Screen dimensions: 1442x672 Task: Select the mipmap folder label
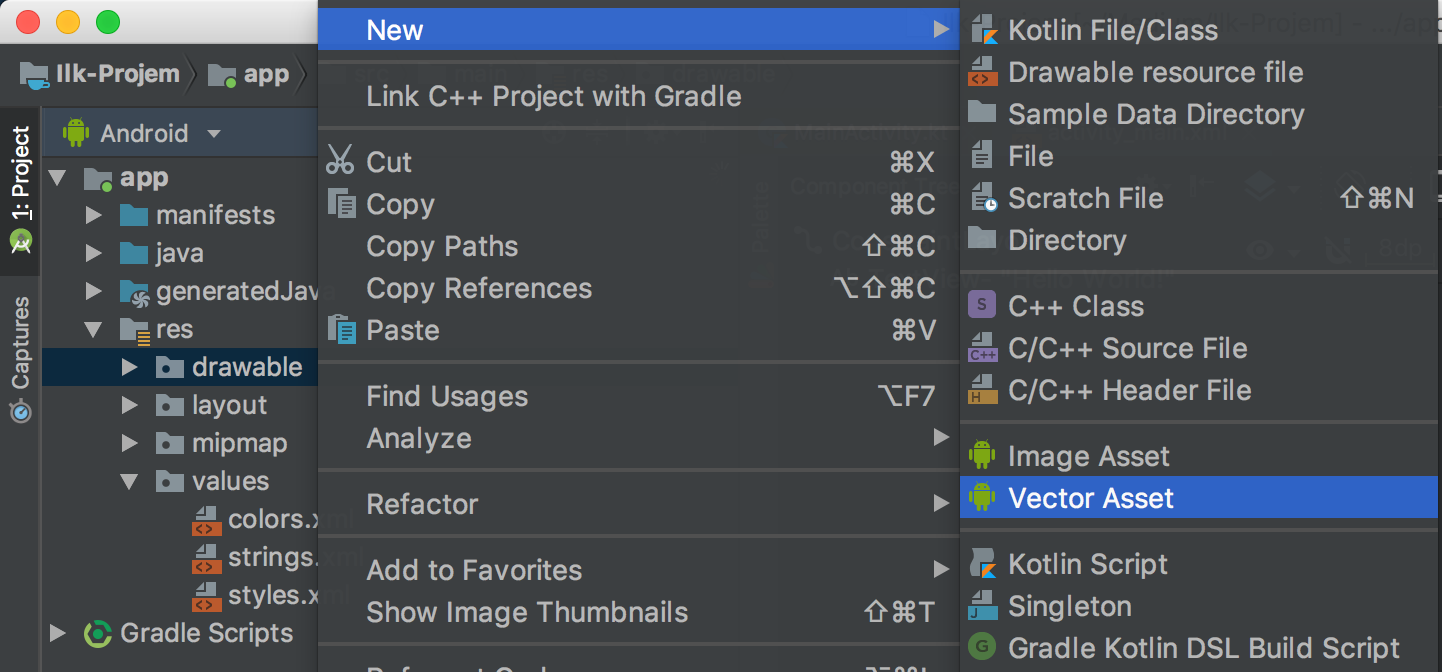(240, 443)
